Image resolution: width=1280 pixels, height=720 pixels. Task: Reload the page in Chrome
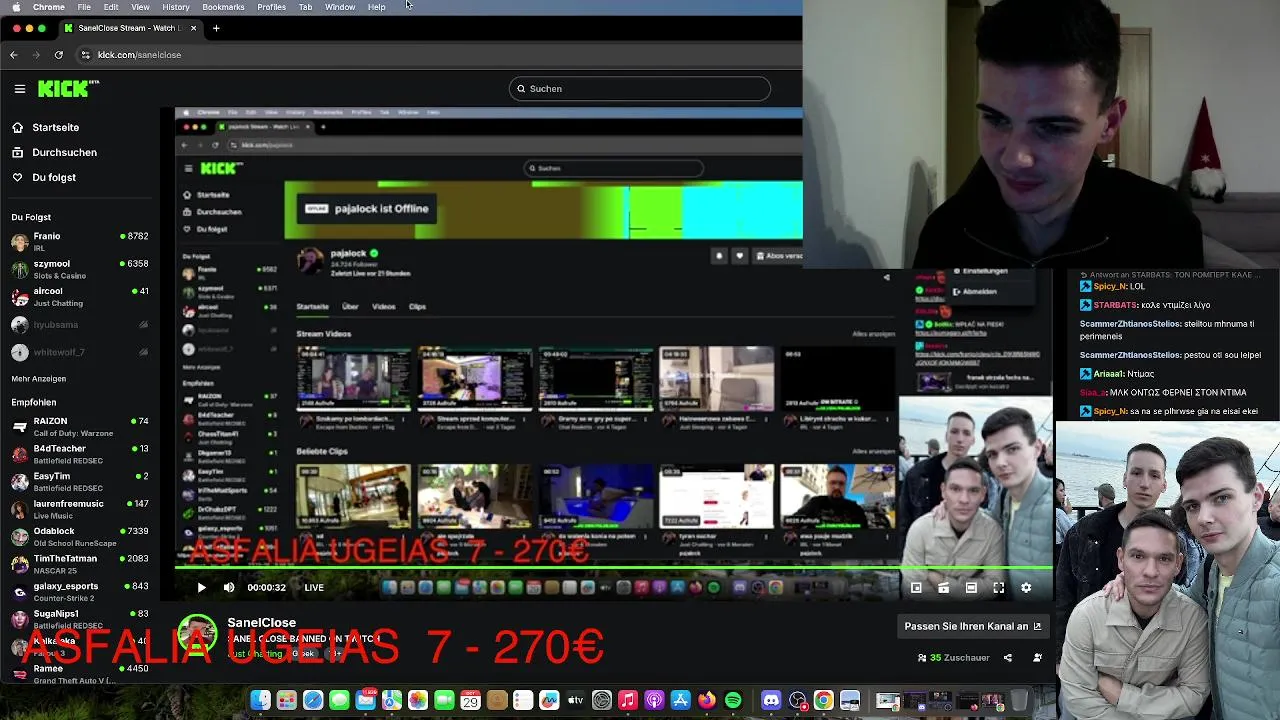(59, 55)
